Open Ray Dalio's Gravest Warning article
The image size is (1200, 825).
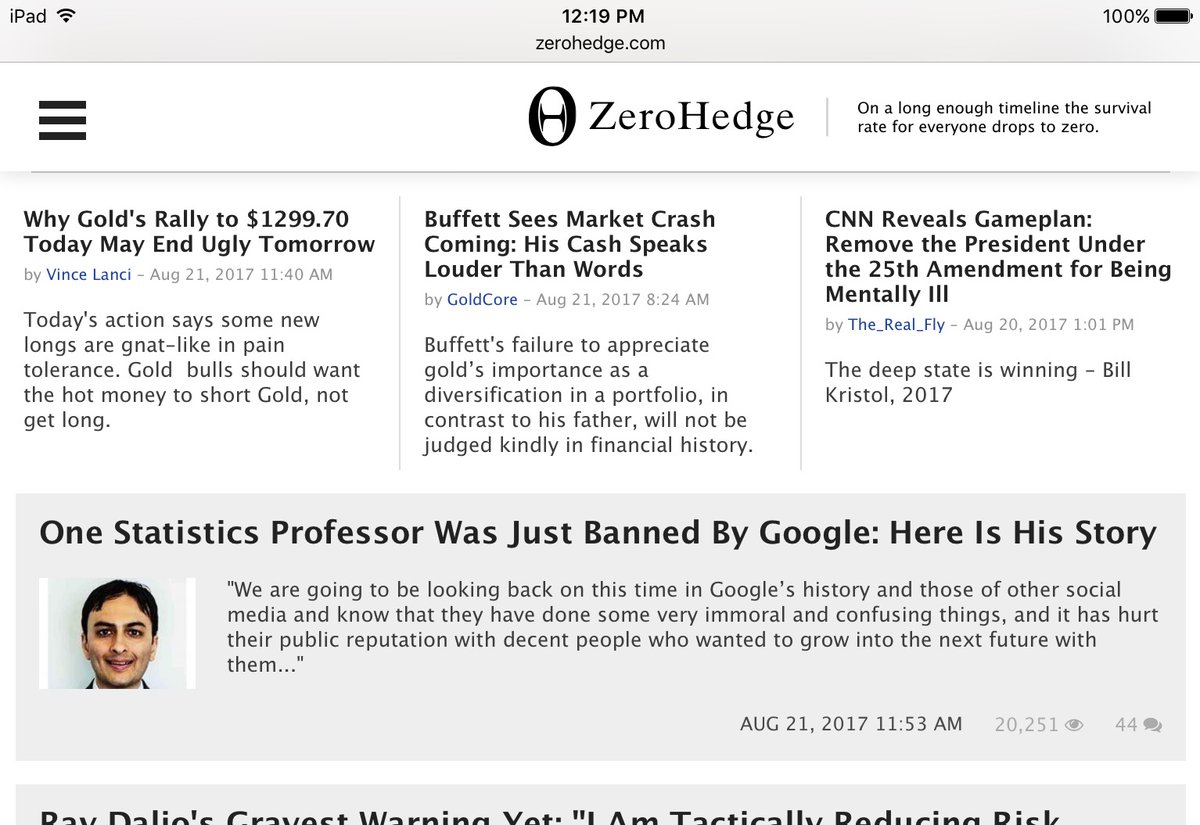tap(548, 816)
